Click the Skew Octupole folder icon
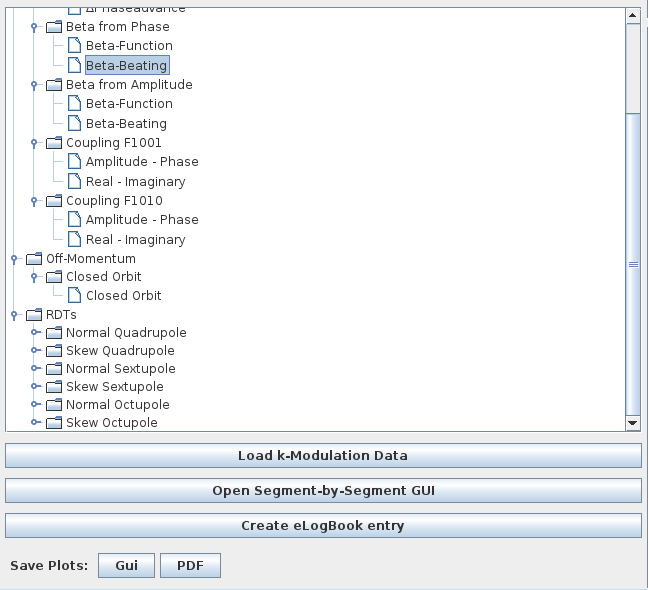The height and width of the screenshot is (590, 648). coord(54,423)
